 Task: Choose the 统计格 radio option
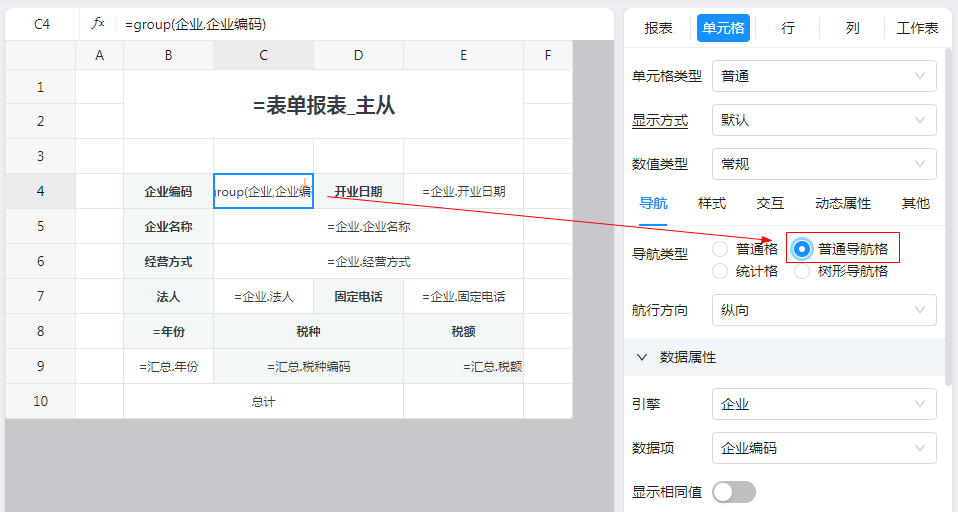[720, 271]
